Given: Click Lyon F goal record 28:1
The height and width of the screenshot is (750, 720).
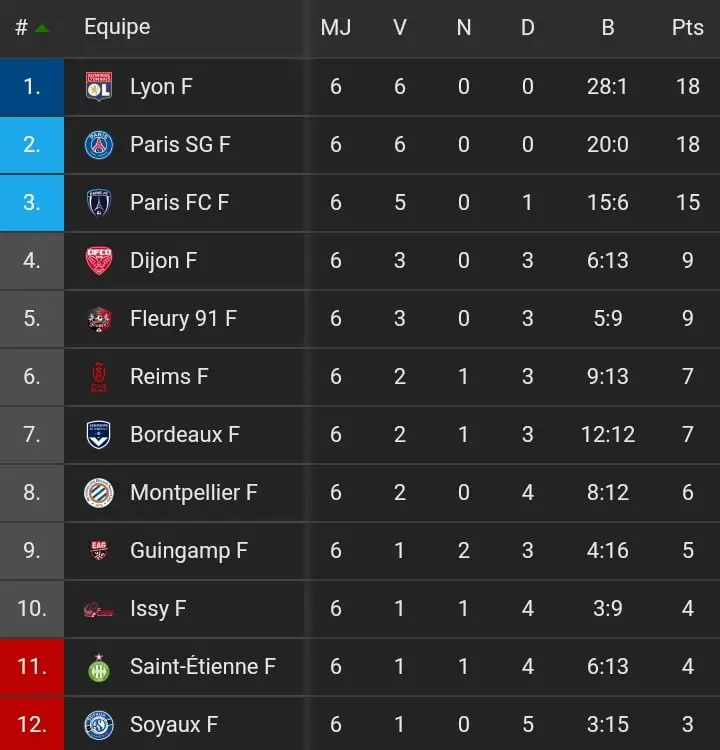Looking at the screenshot, I should [607, 87].
